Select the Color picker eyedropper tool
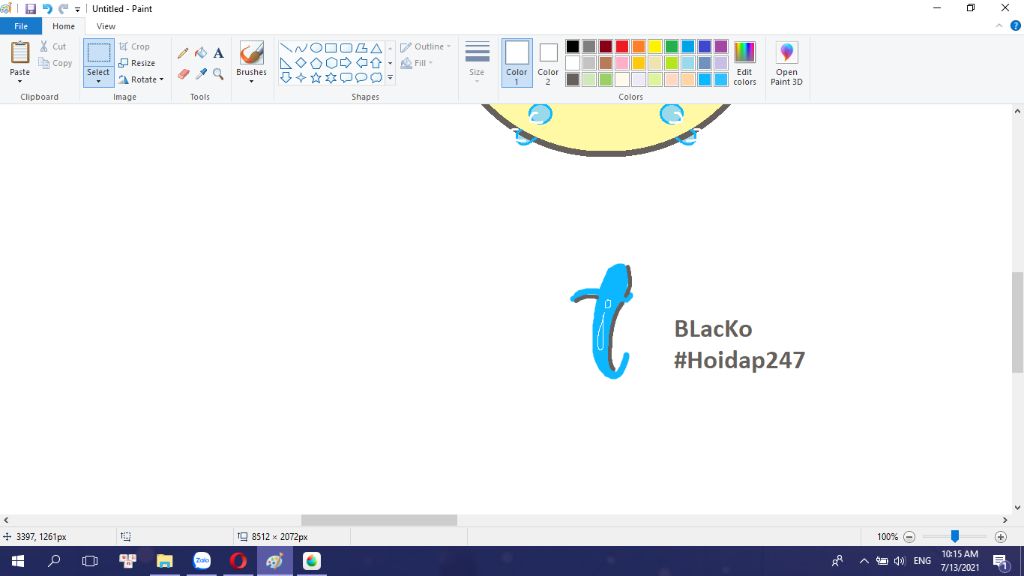1024x576 pixels. (x=200, y=74)
